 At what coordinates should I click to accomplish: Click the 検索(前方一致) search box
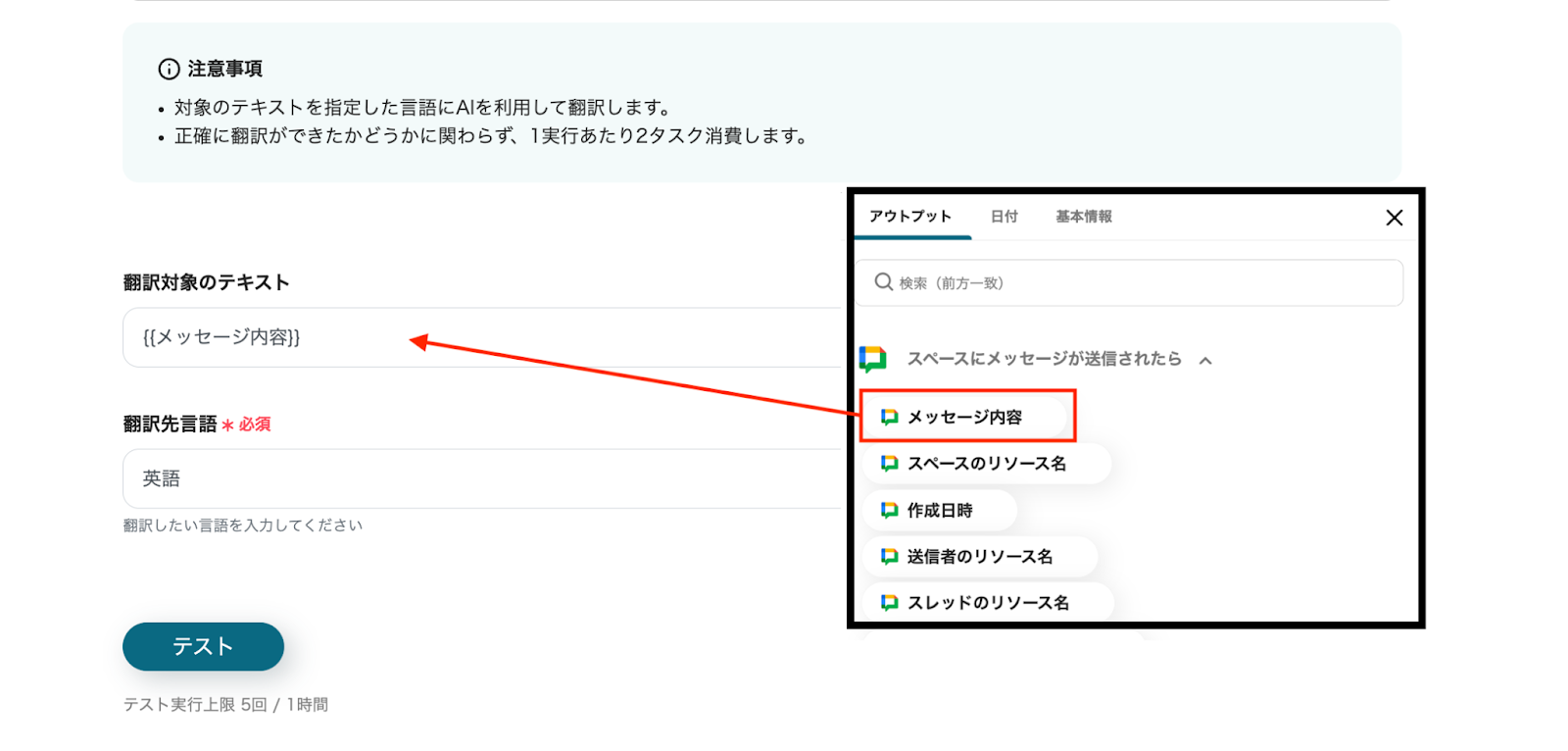point(1129,282)
